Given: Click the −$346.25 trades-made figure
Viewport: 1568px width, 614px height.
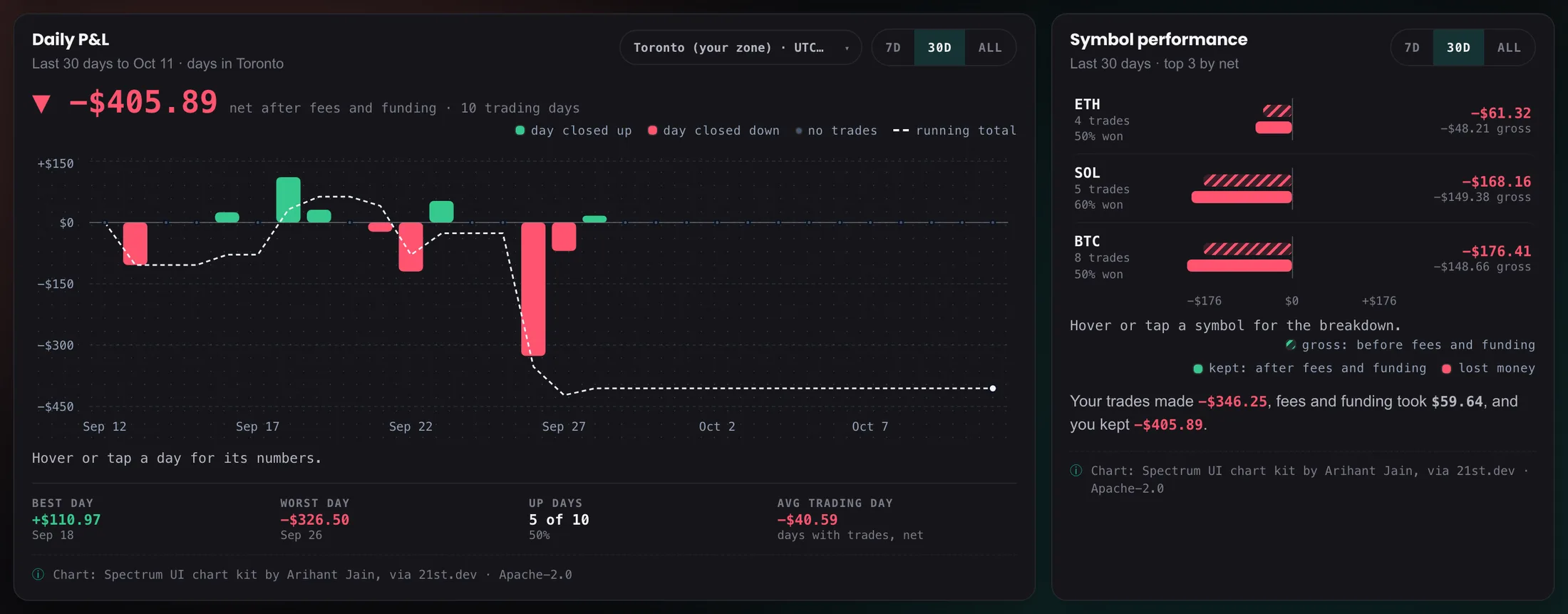Looking at the screenshot, I should pyautogui.click(x=1233, y=401).
